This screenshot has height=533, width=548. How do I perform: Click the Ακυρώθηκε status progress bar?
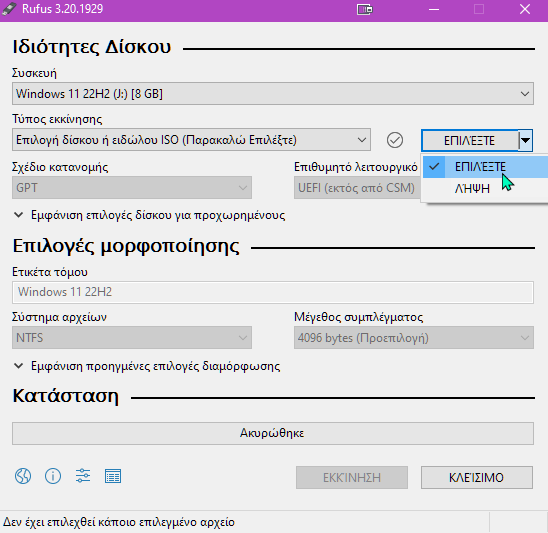(273, 433)
